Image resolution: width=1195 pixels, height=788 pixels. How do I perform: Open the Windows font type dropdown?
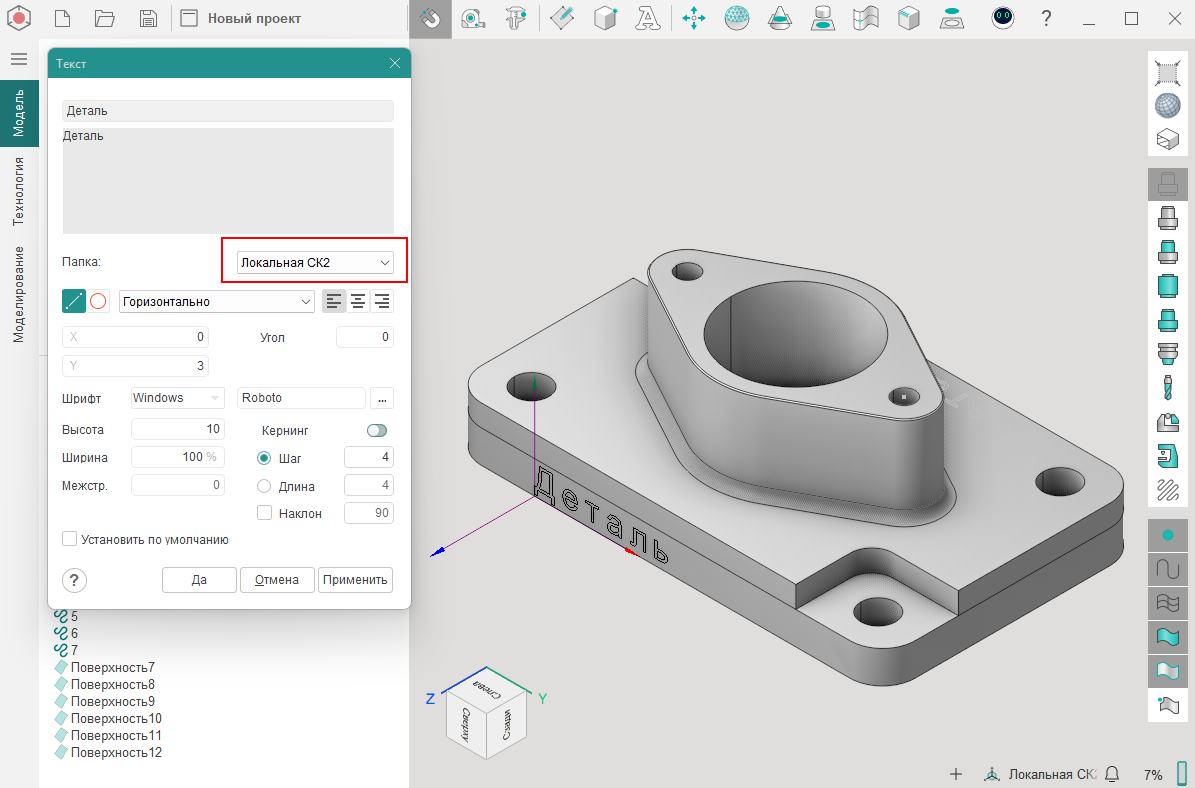pos(178,398)
